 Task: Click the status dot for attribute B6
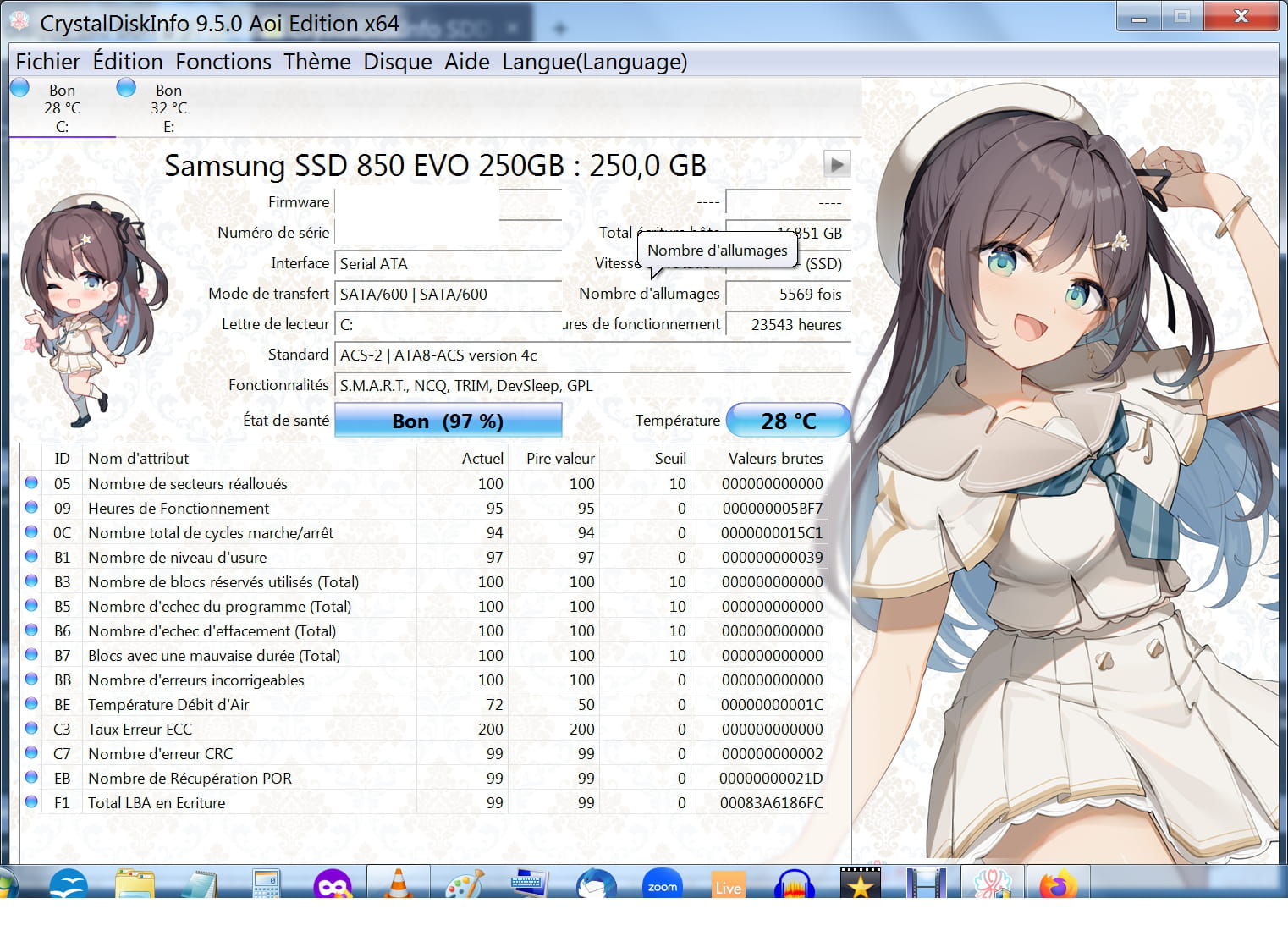tap(31, 630)
